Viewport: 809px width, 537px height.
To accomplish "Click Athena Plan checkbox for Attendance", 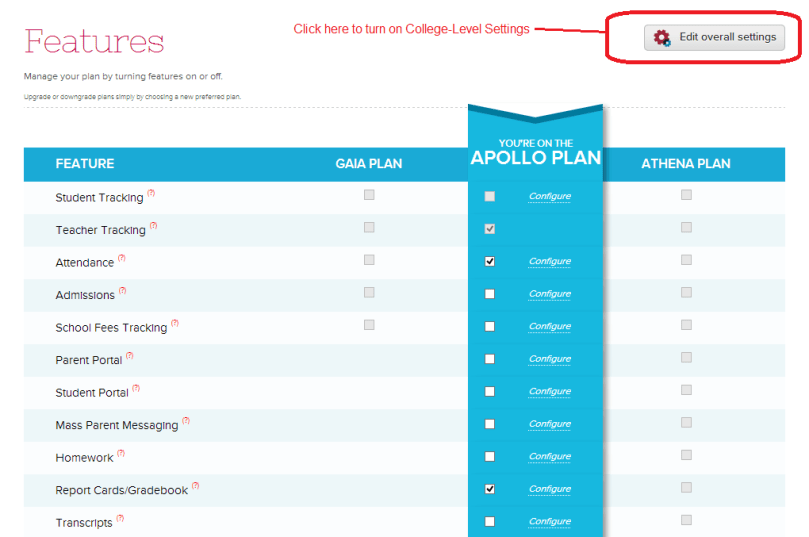I will click(686, 259).
